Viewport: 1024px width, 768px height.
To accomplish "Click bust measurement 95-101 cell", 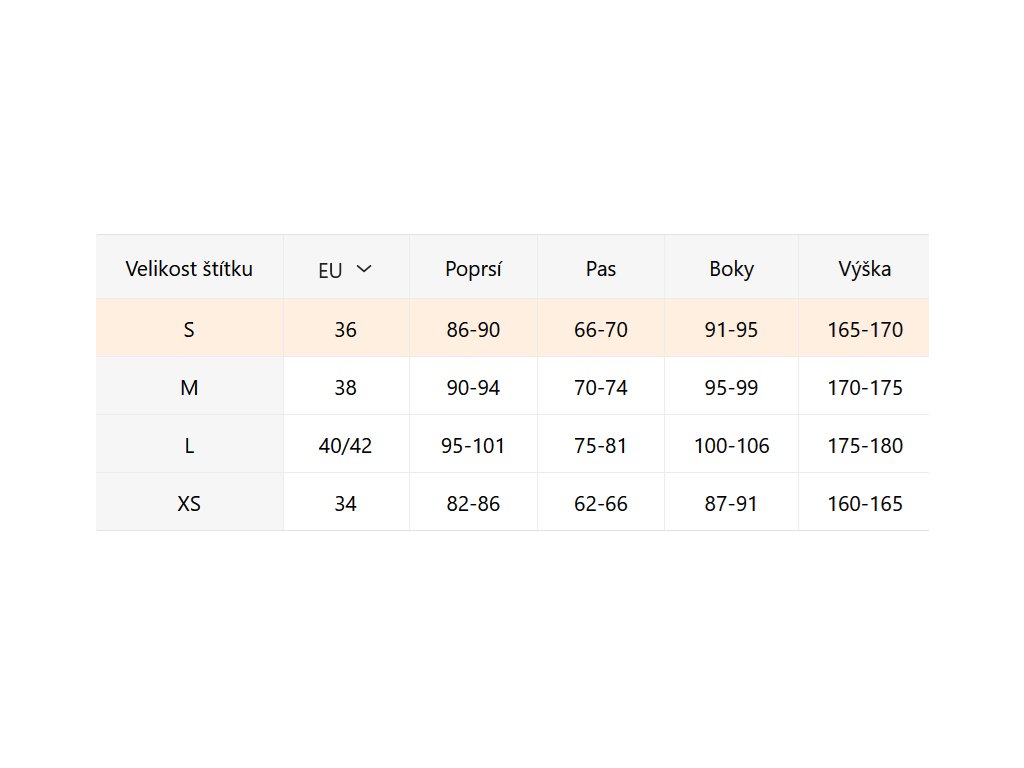I will click(473, 445).
